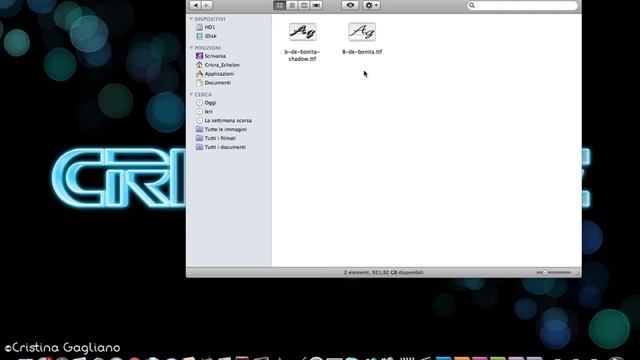Show files from Oggi
The width and height of the screenshot is (640, 360).
[206, 103]
